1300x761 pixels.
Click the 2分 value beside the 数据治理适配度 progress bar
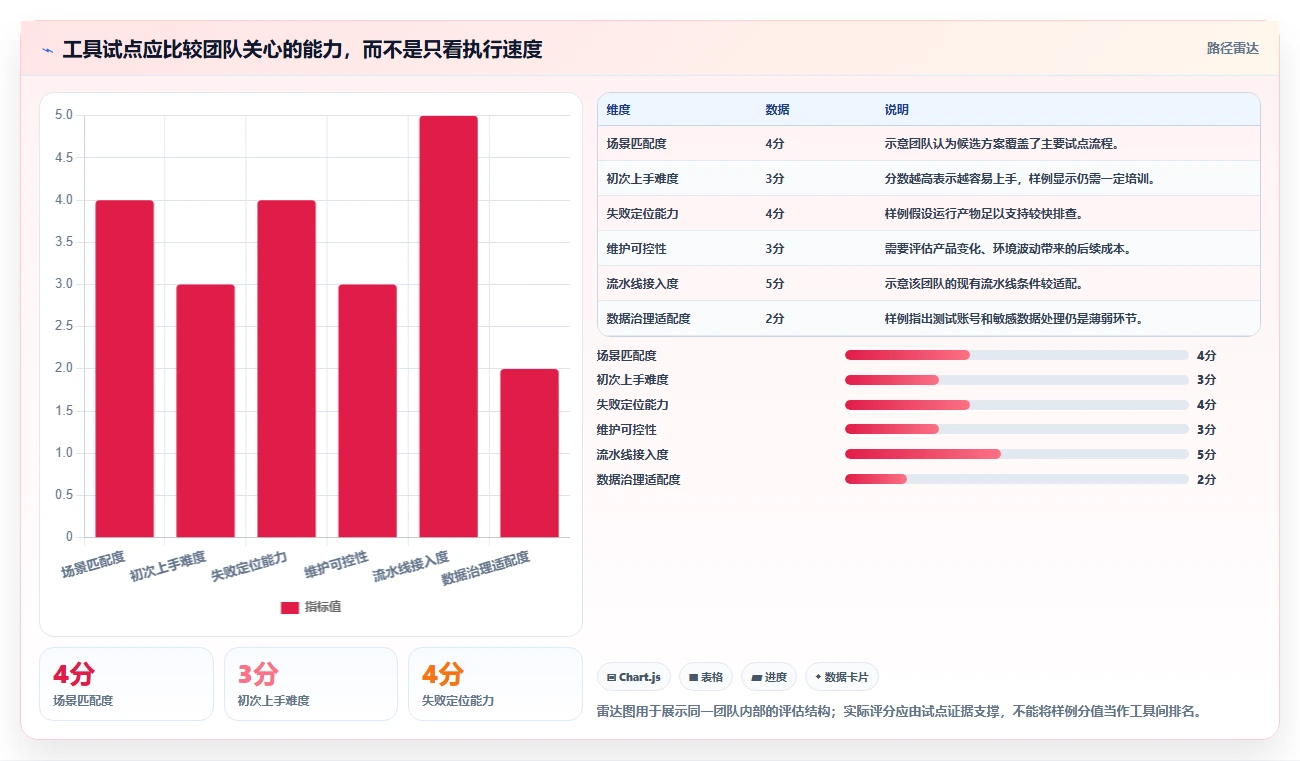tap(1206, 480)
